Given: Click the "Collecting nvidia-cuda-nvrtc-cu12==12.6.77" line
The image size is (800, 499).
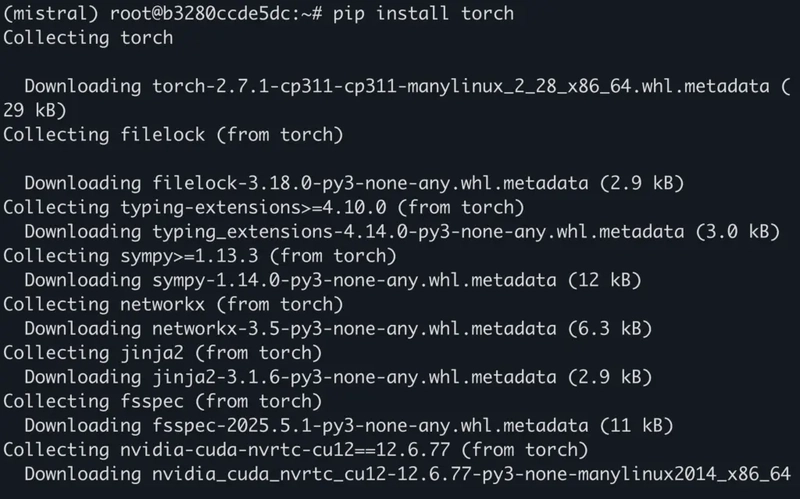Looking at the screenshot, I should (296, 448).
